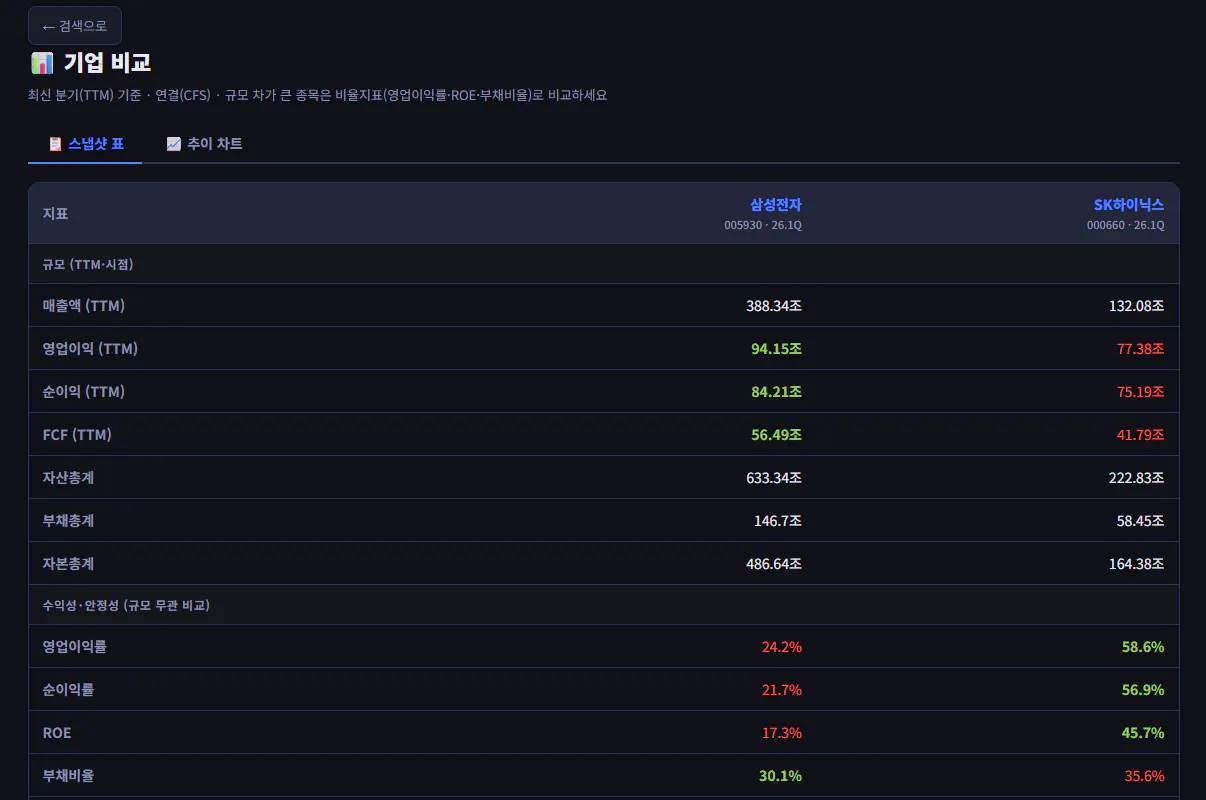Select the FCF (TTM) row label

coord(77,435)
